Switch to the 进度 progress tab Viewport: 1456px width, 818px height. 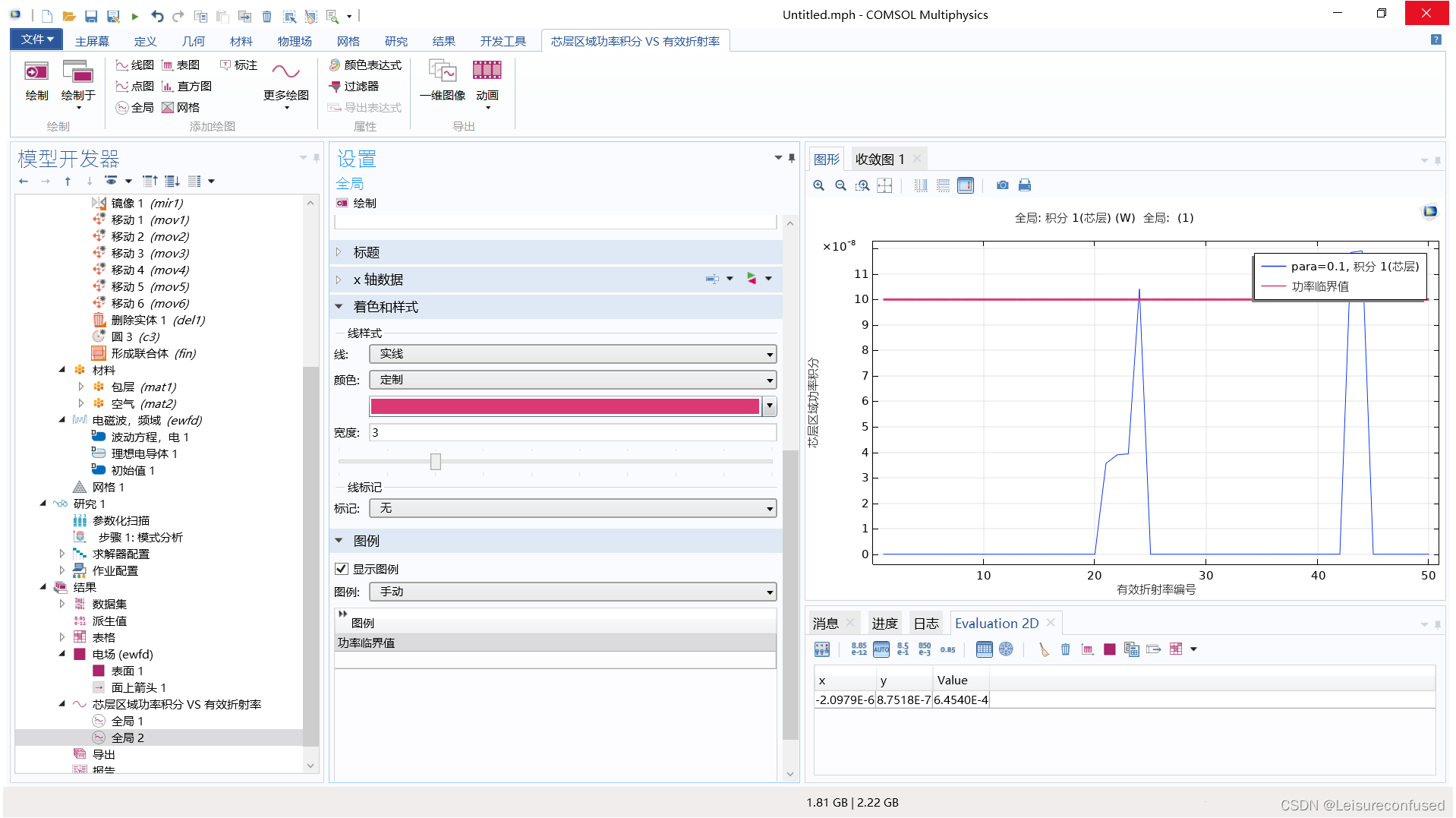[884, 624]
